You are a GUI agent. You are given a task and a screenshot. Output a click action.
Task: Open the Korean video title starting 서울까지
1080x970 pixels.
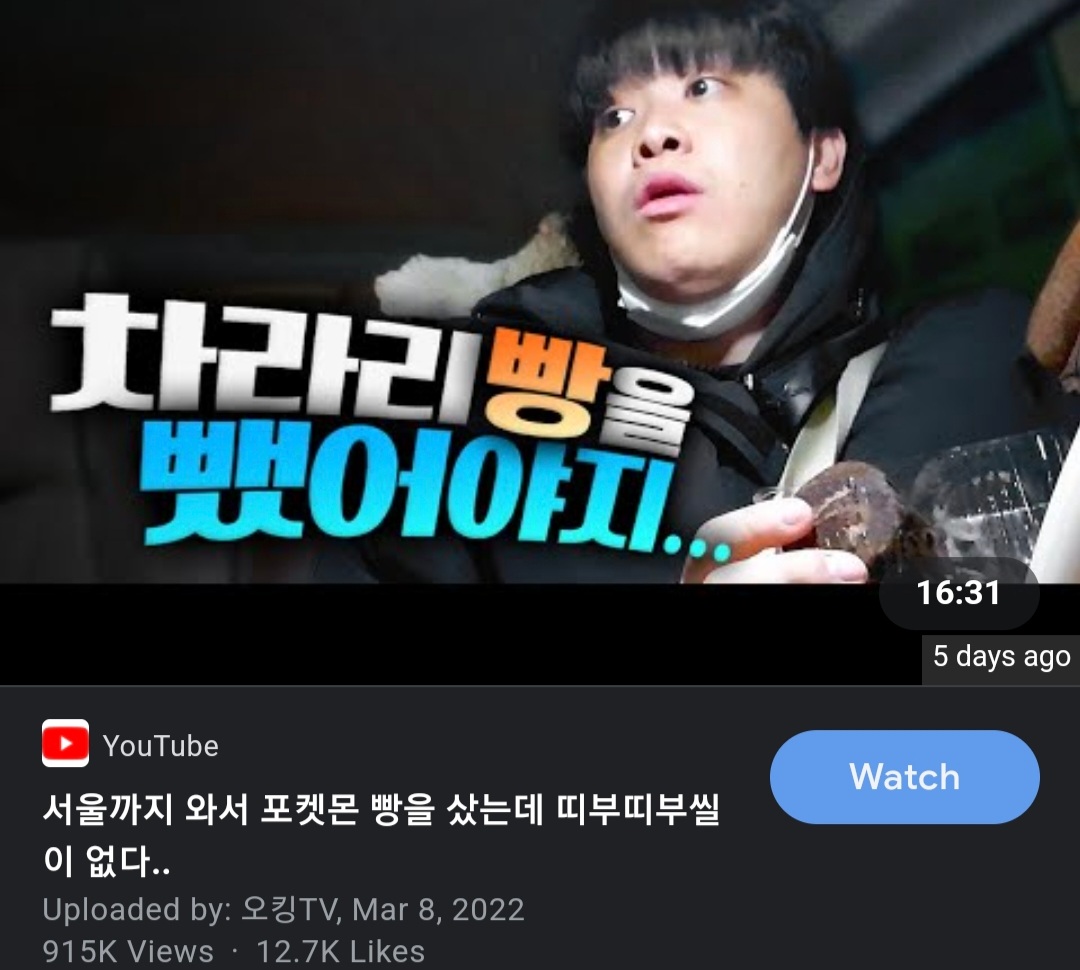click(381, 836)
